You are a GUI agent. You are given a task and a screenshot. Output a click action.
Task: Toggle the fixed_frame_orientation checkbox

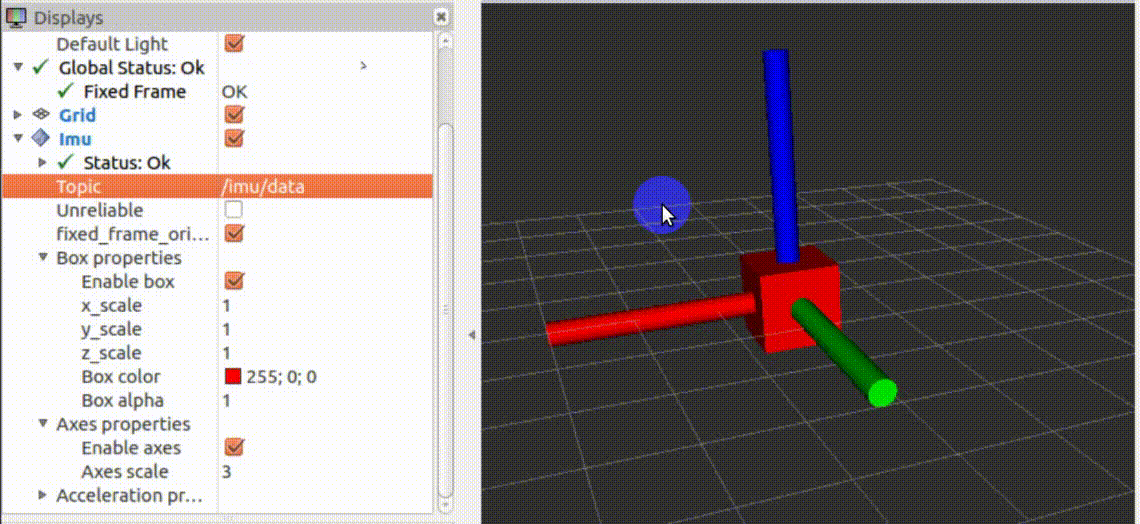pyautogui.click(x=234, y=233)
